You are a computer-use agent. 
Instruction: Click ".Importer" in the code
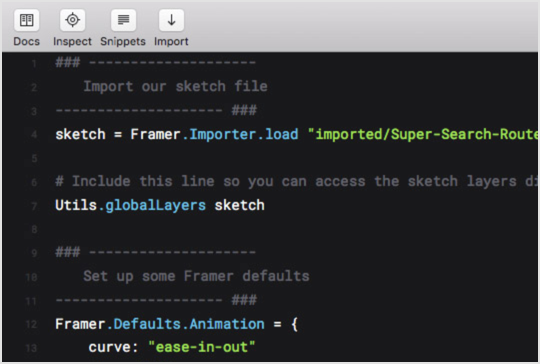pos(219,134)
